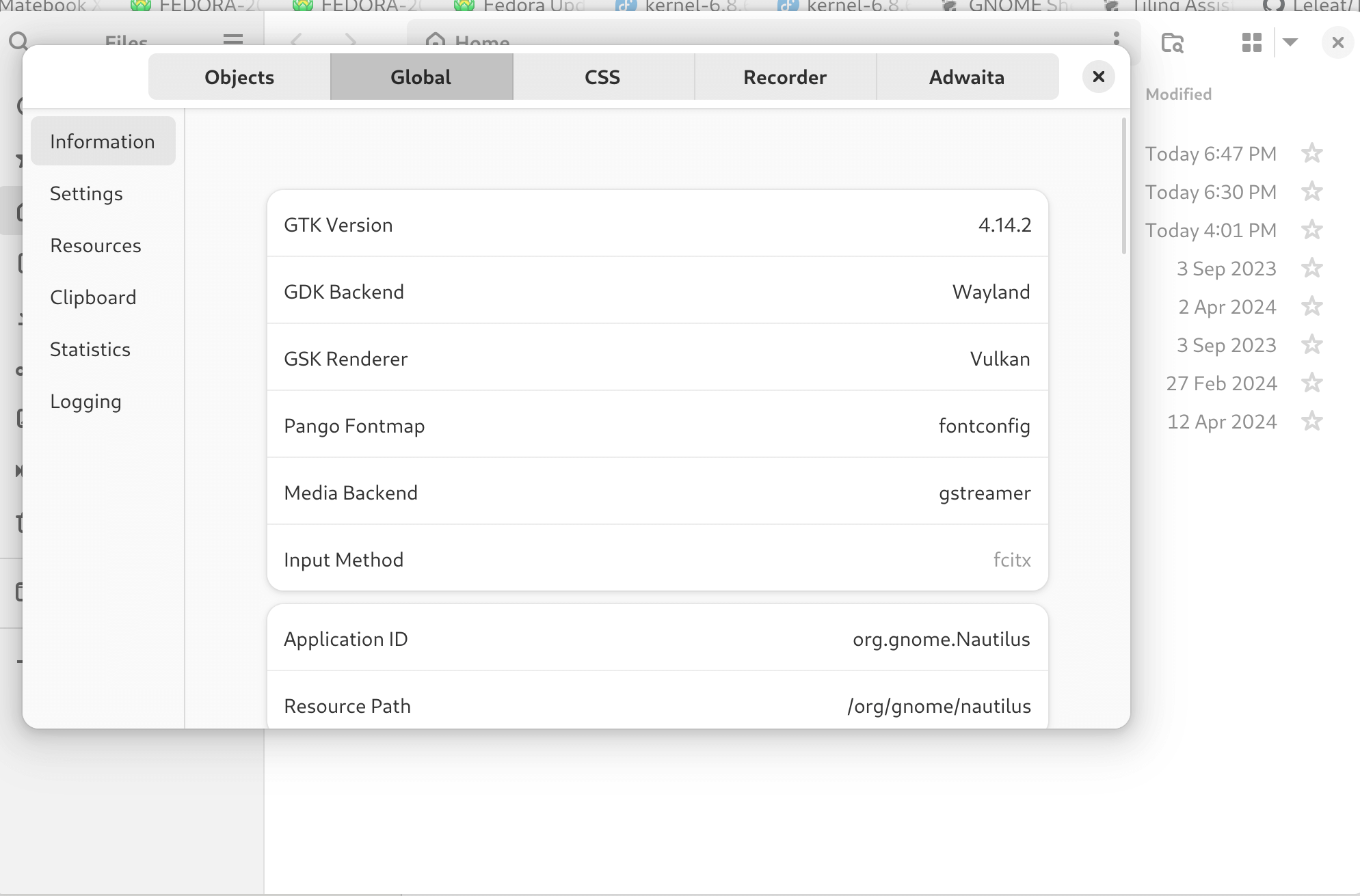Open the CSS tab in Inspector
1360x896 pixels.
click(x=602, y=77)
